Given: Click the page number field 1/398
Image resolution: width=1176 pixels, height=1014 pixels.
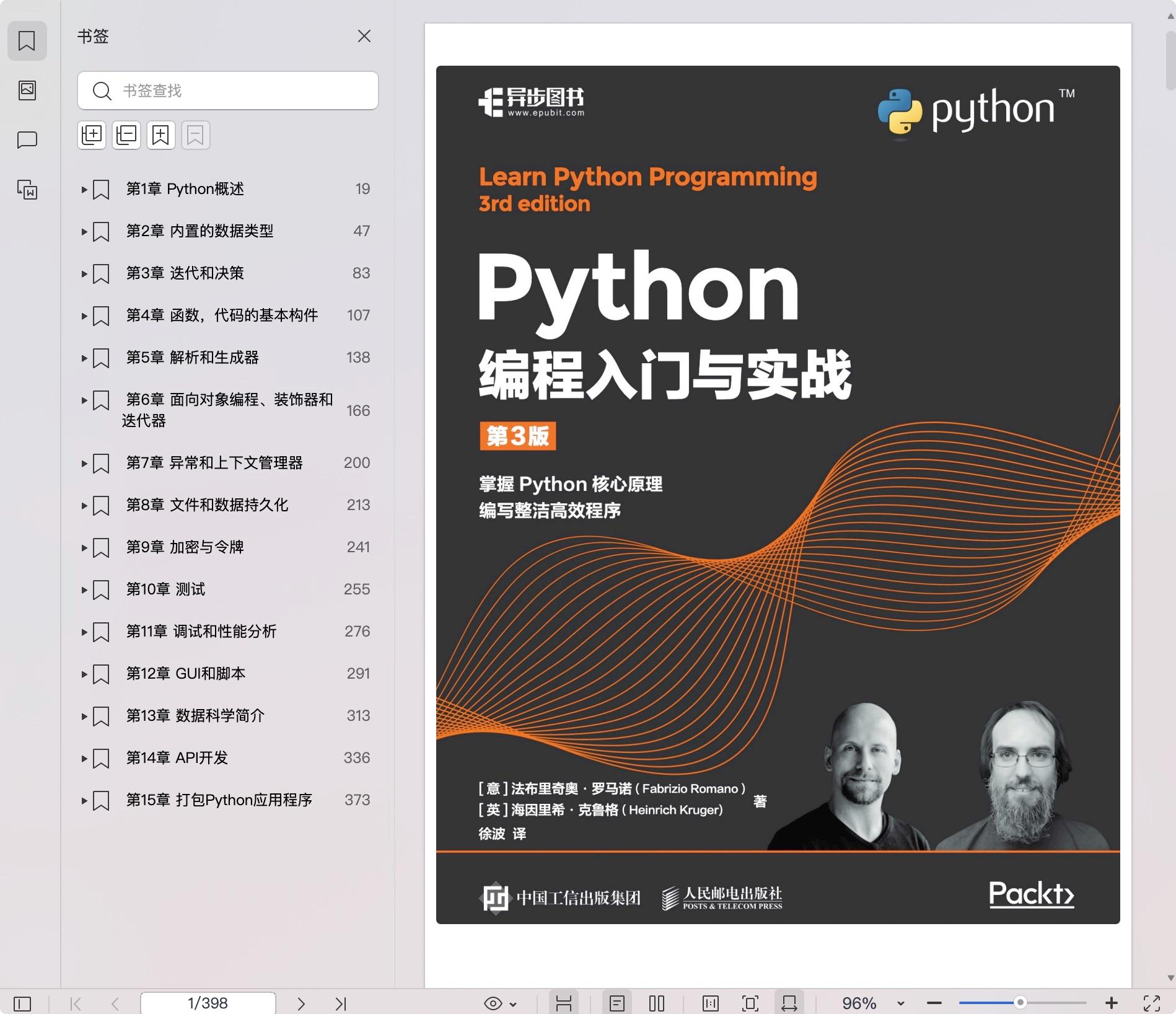Looking at the screenshot, I should (208, 1003).
